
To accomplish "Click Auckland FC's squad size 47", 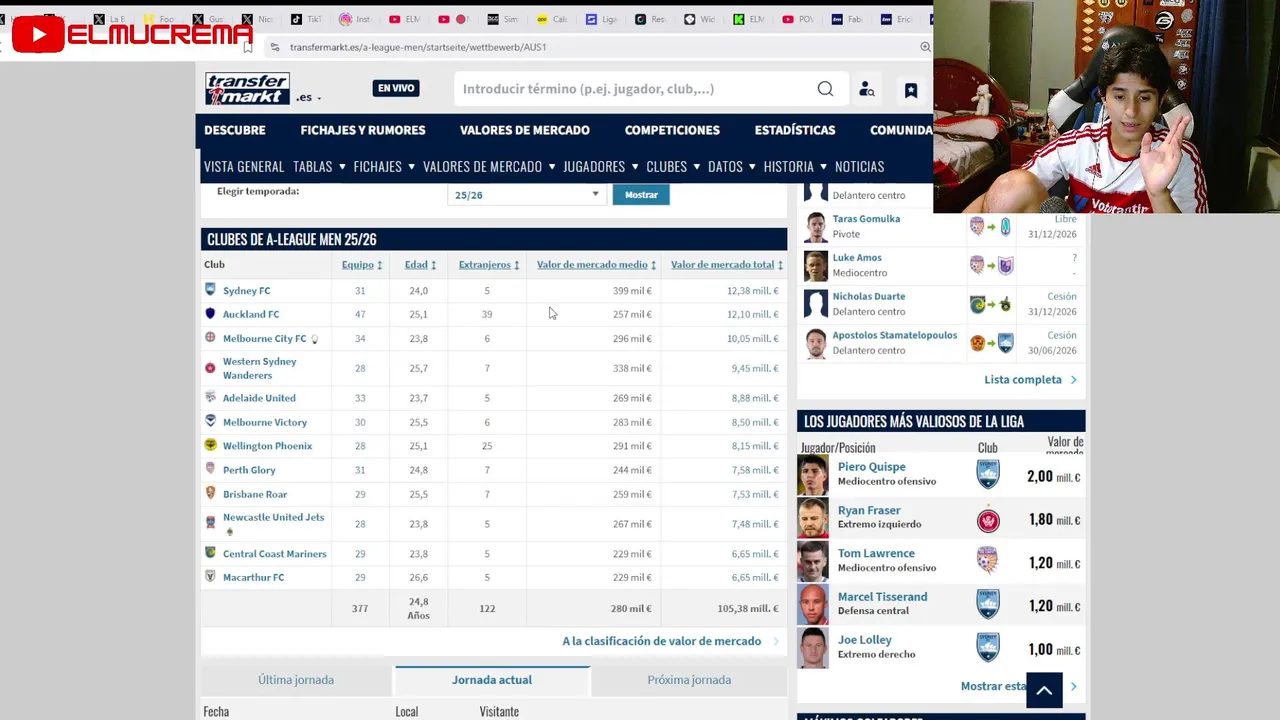I will (360, 314).
